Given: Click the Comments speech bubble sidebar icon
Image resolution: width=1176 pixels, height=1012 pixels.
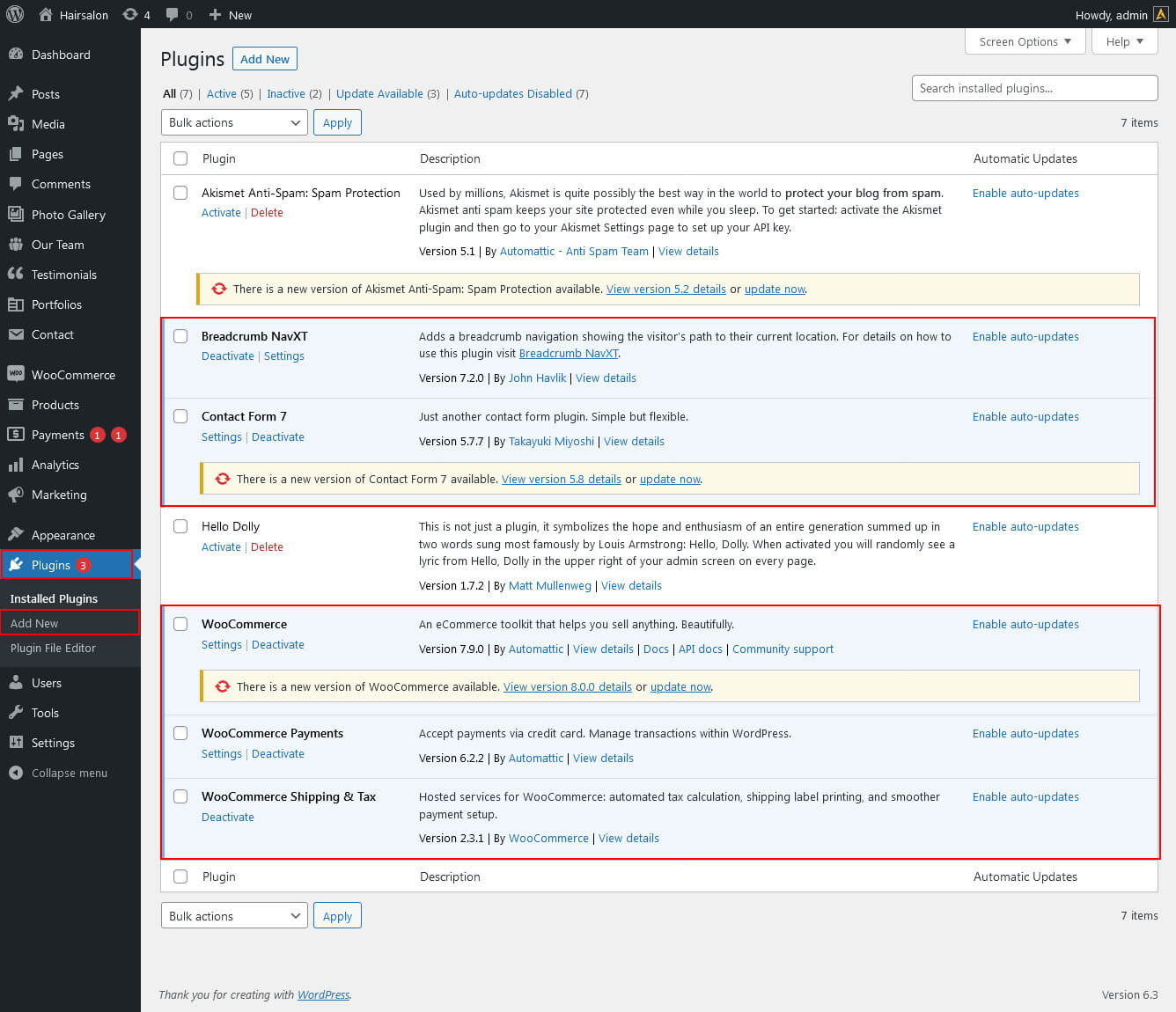Looking at the screenshot, I should point(16,184).
